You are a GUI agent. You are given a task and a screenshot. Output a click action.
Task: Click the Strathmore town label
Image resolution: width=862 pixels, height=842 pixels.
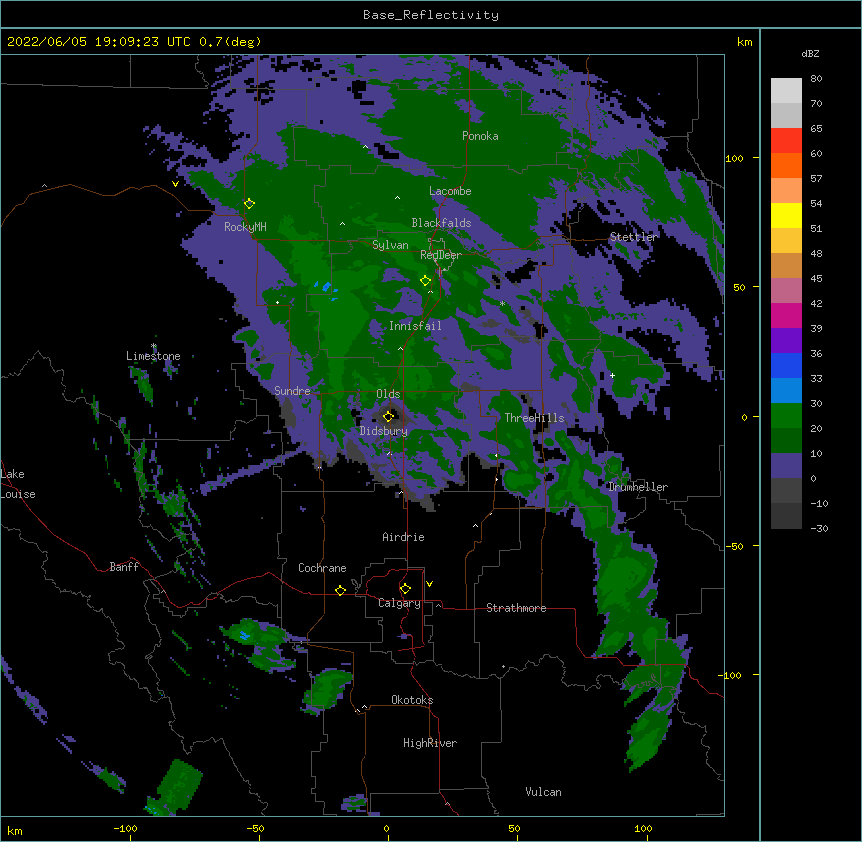pos(516,608)
